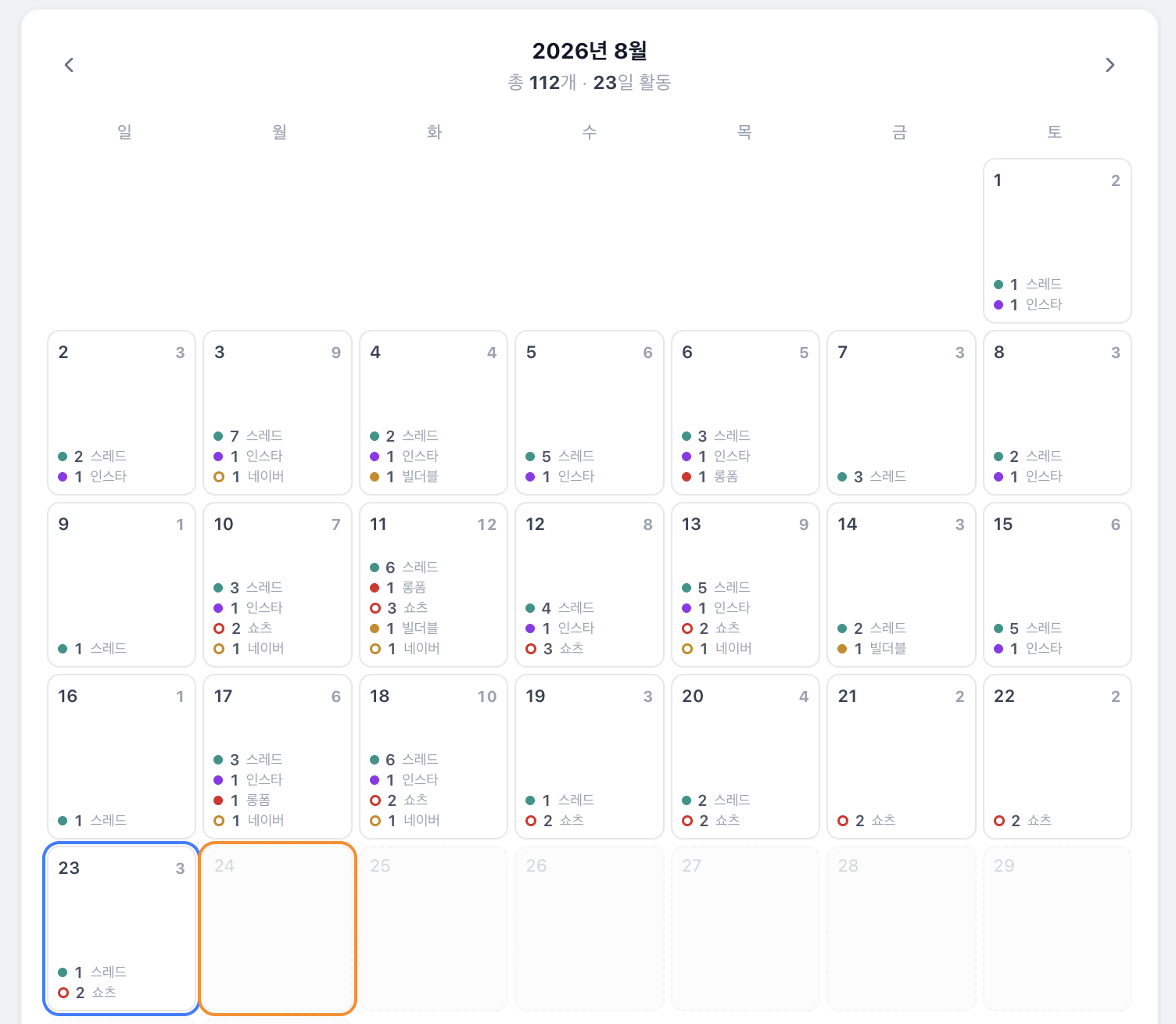Click the 4 스레드 entry on day 12
The height and width of the screenshot is (1024, 1176).
pos(560,608)
